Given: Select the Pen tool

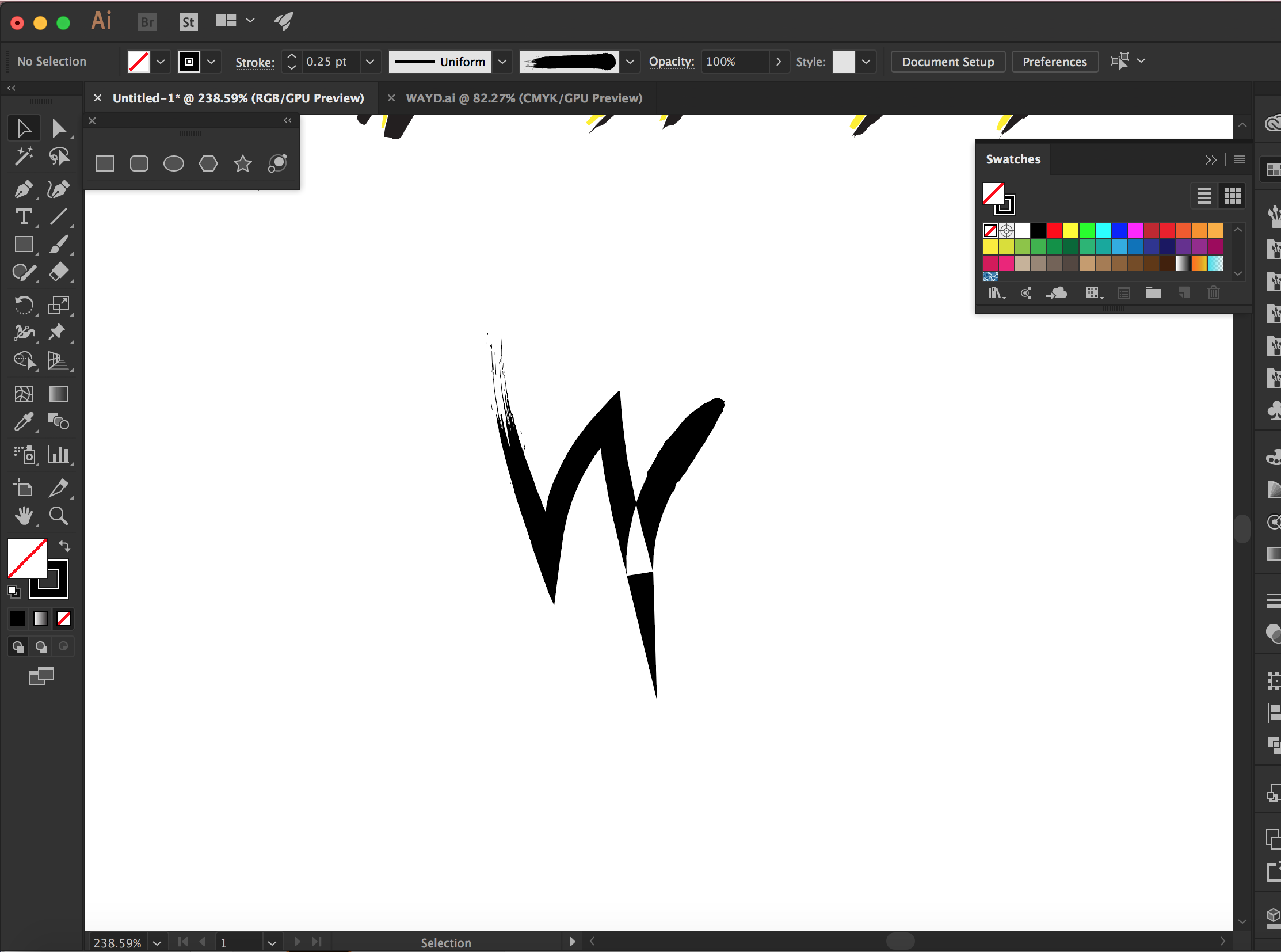Looking at the screenshot, I should click(23, 189).
